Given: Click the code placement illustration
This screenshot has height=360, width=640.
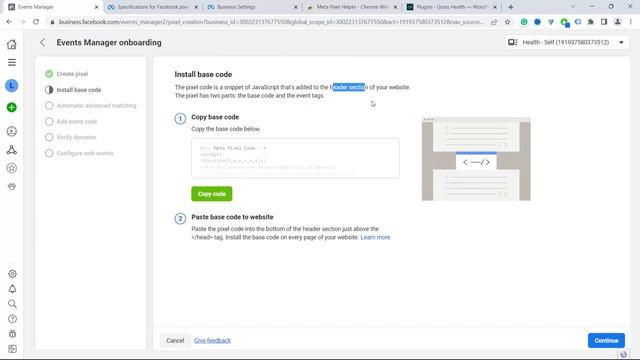Looking at the screenshot, I should (x=476, y=159).
